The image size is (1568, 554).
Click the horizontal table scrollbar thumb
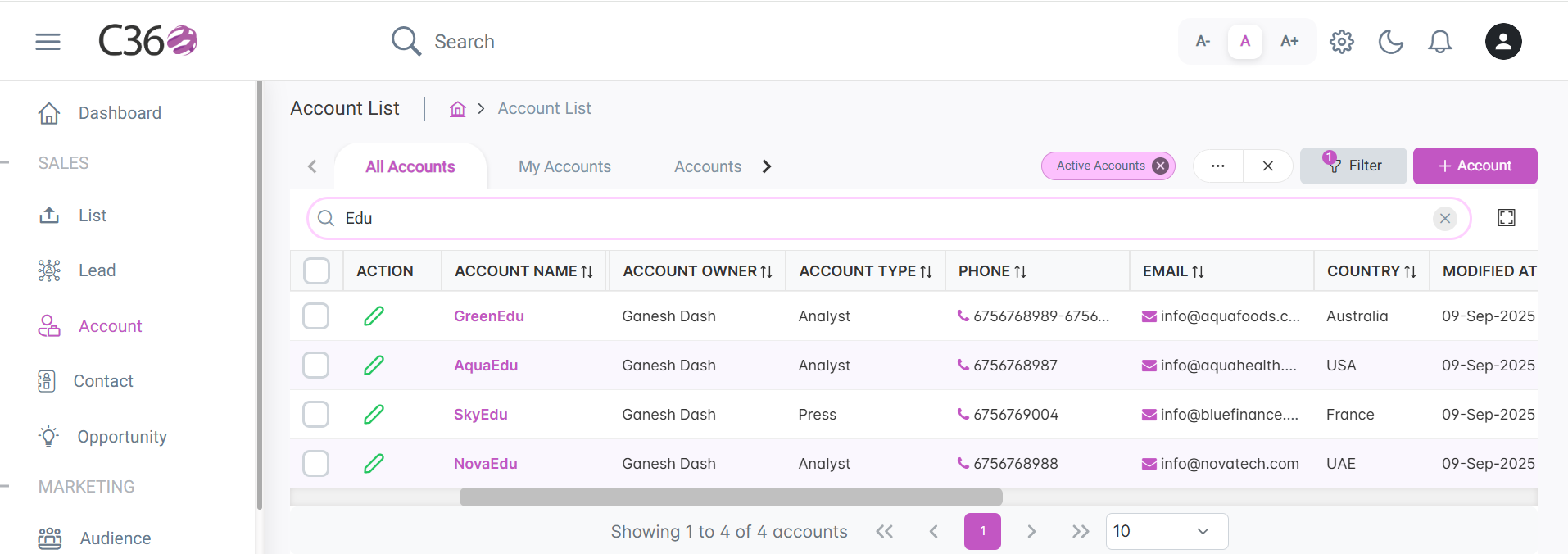[731, 497]
